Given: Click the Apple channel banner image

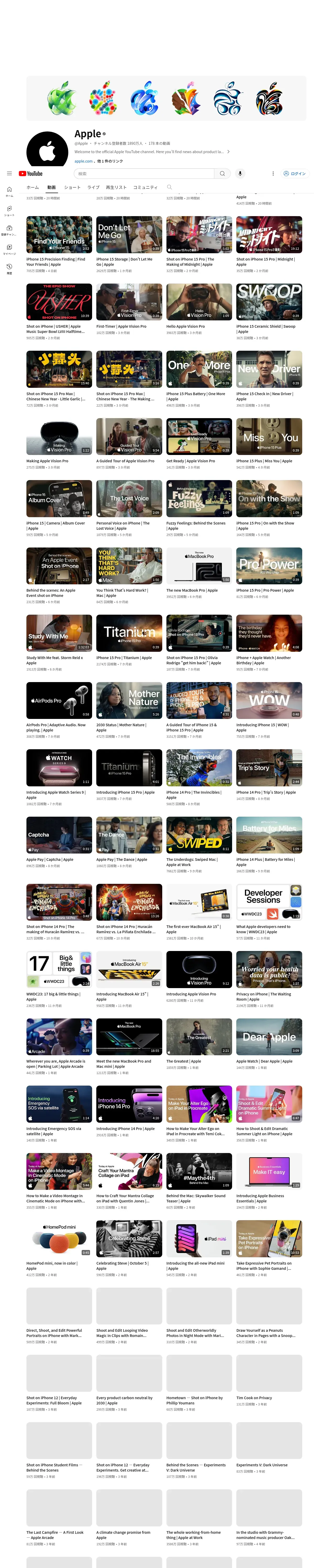Looking at the screenshot, I should 166,98.
